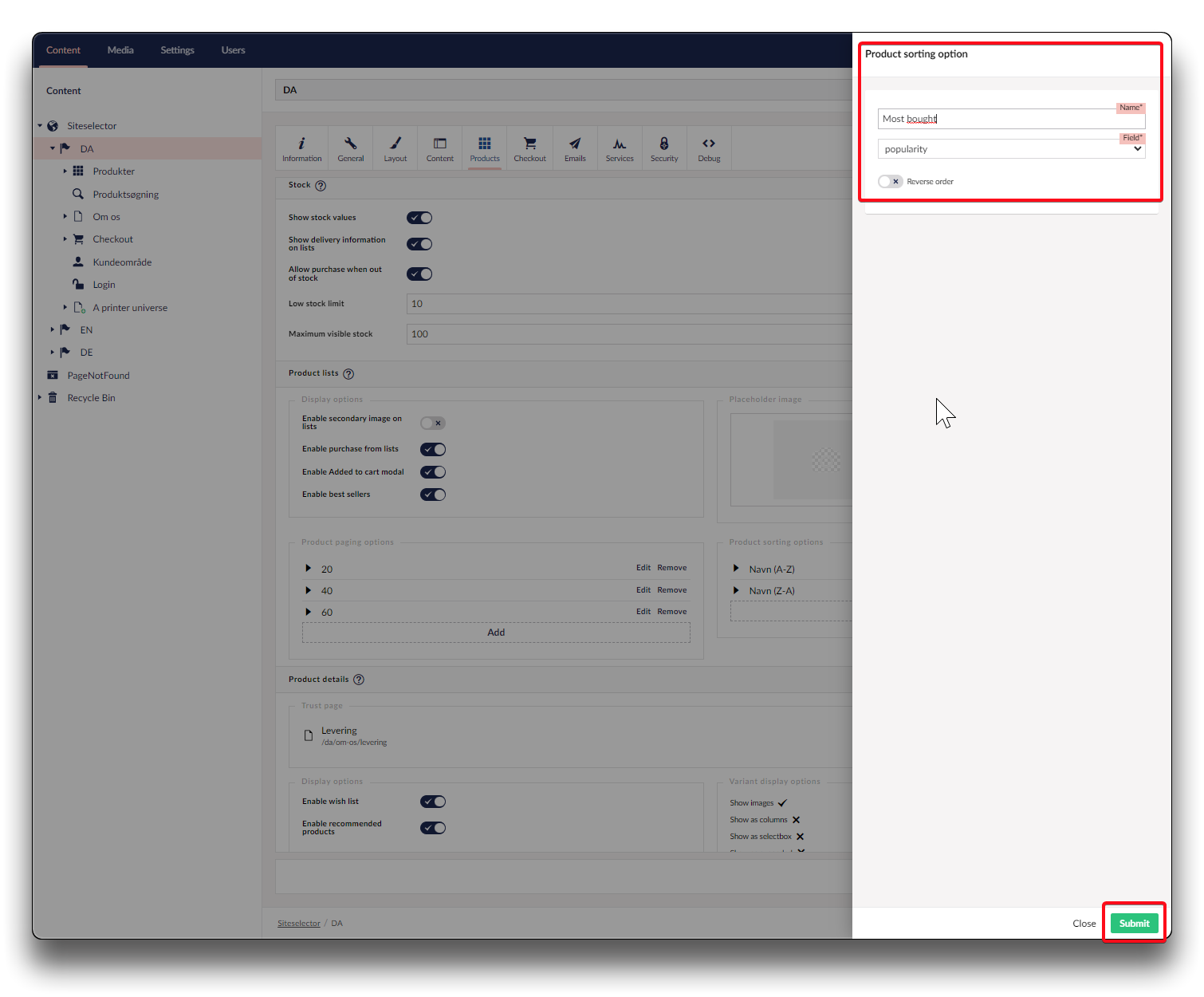Viewport: 1204px width, 997px height.
Task: Toggle Enable Added to cart modal
Action: click(433, 472)
